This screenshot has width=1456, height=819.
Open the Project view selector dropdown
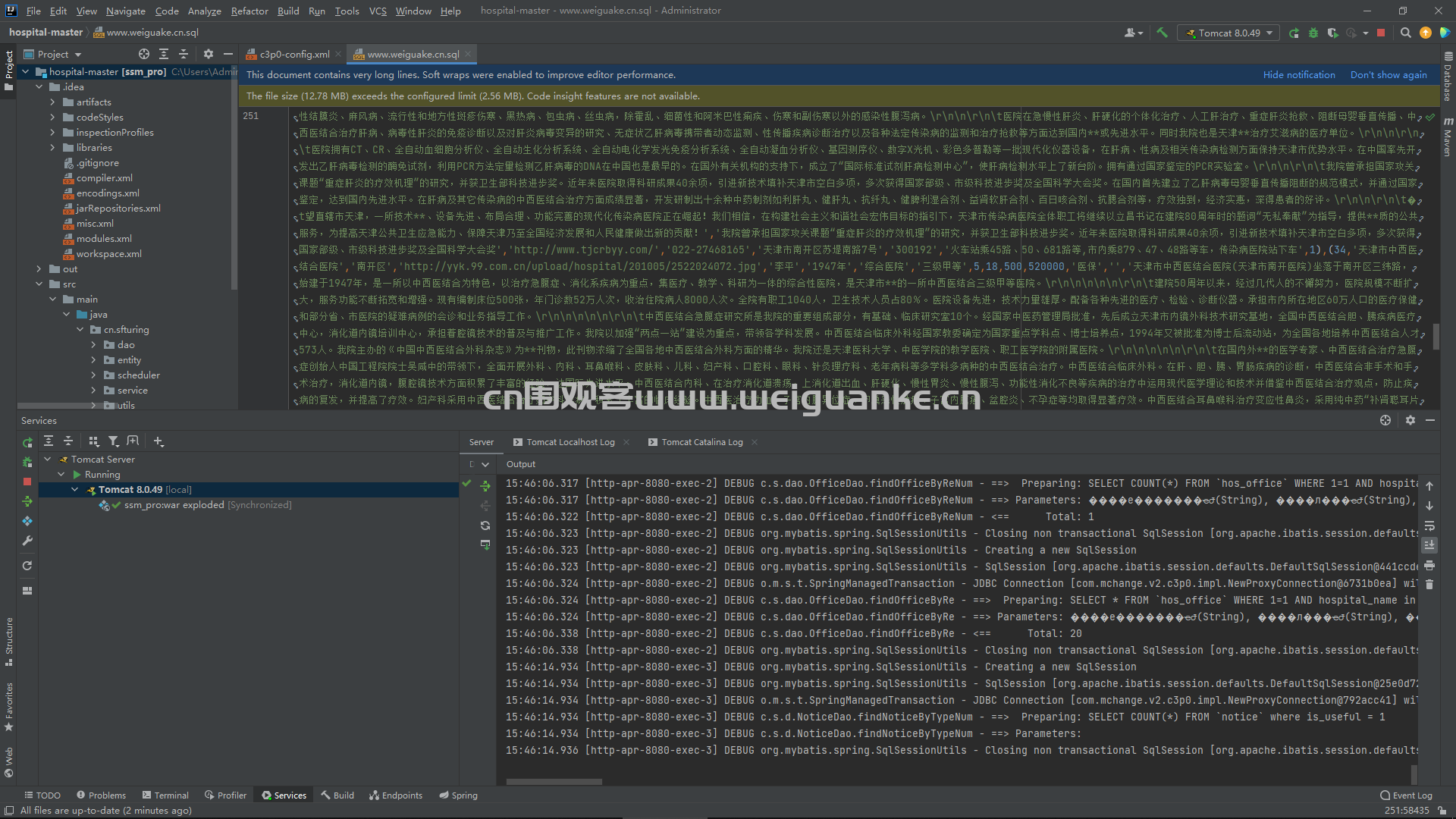click(x=52, y=54)
